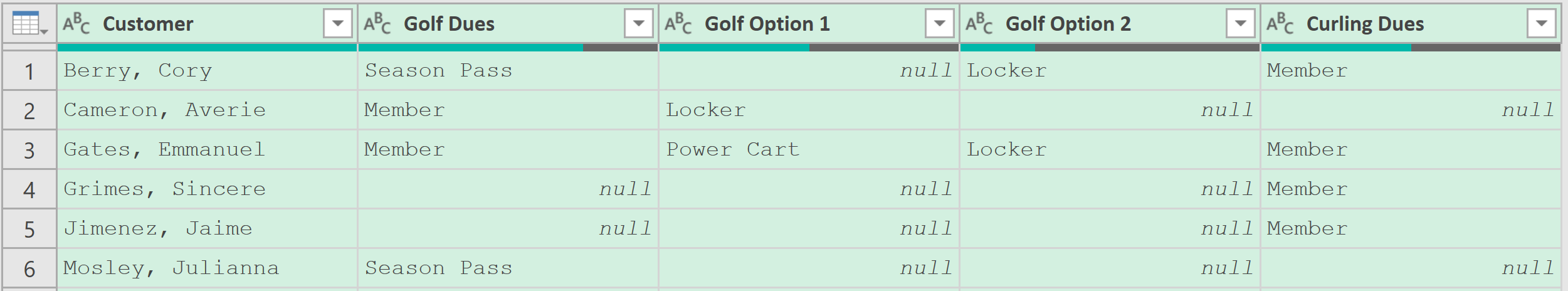Select the cell containing Berry, Cory

(207, 71)
